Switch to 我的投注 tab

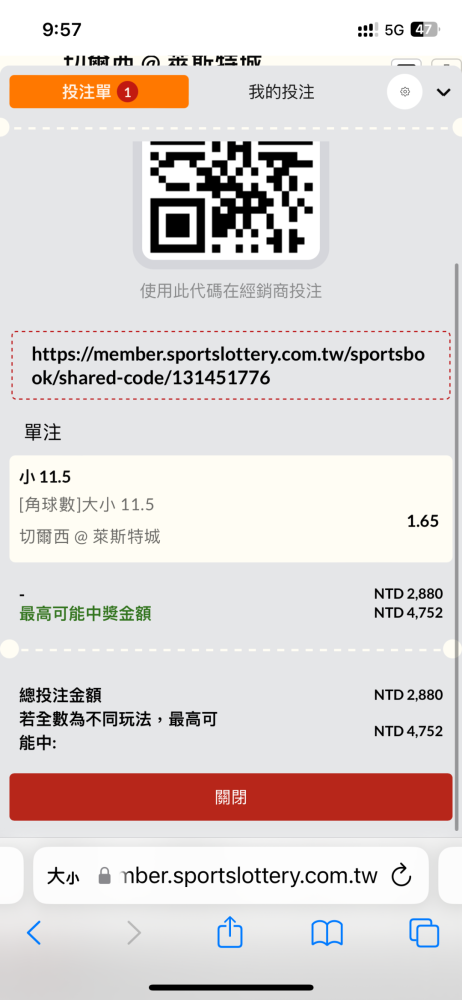[x=281, y=92]
